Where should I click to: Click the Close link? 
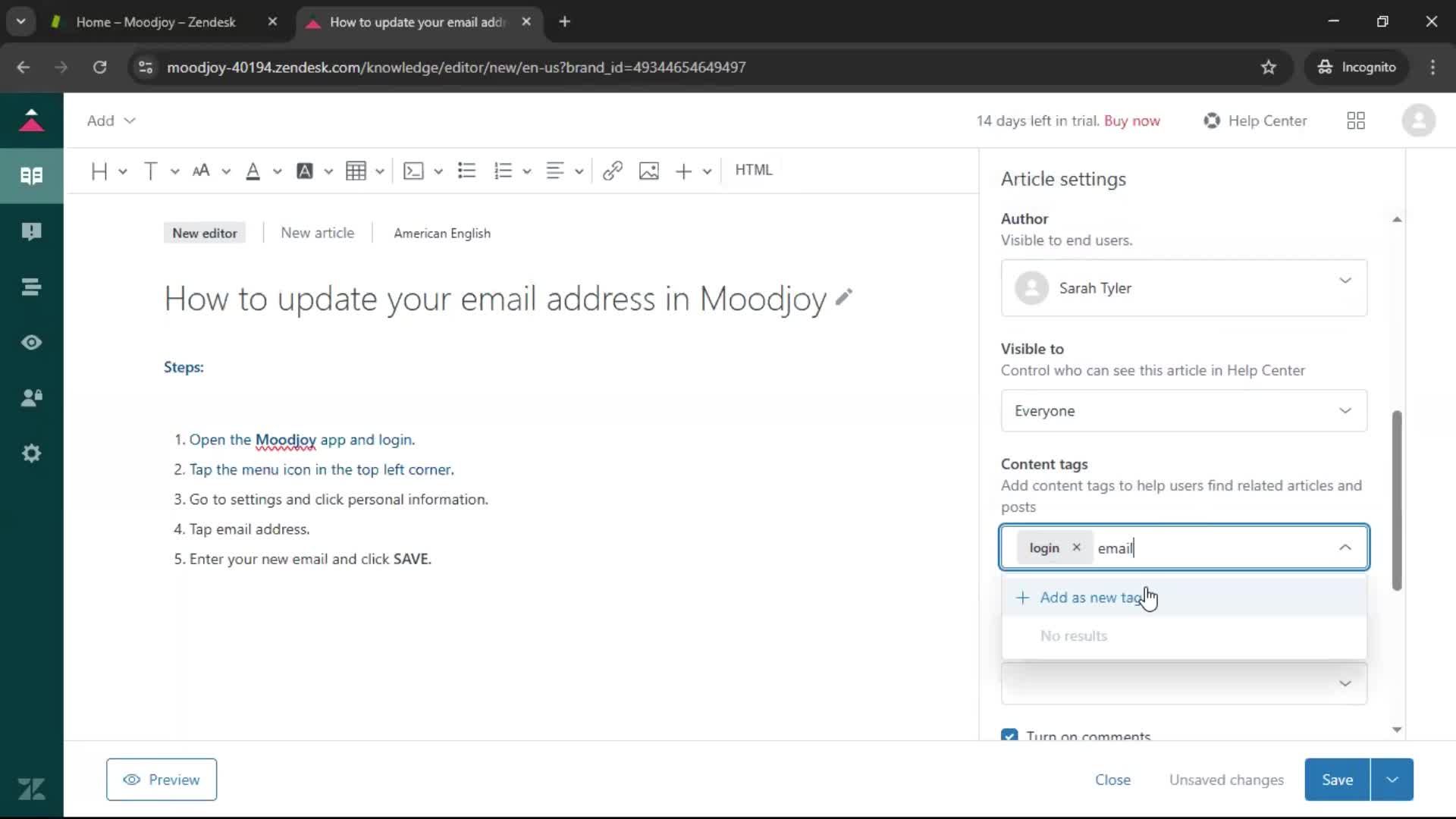[1112, 780]
